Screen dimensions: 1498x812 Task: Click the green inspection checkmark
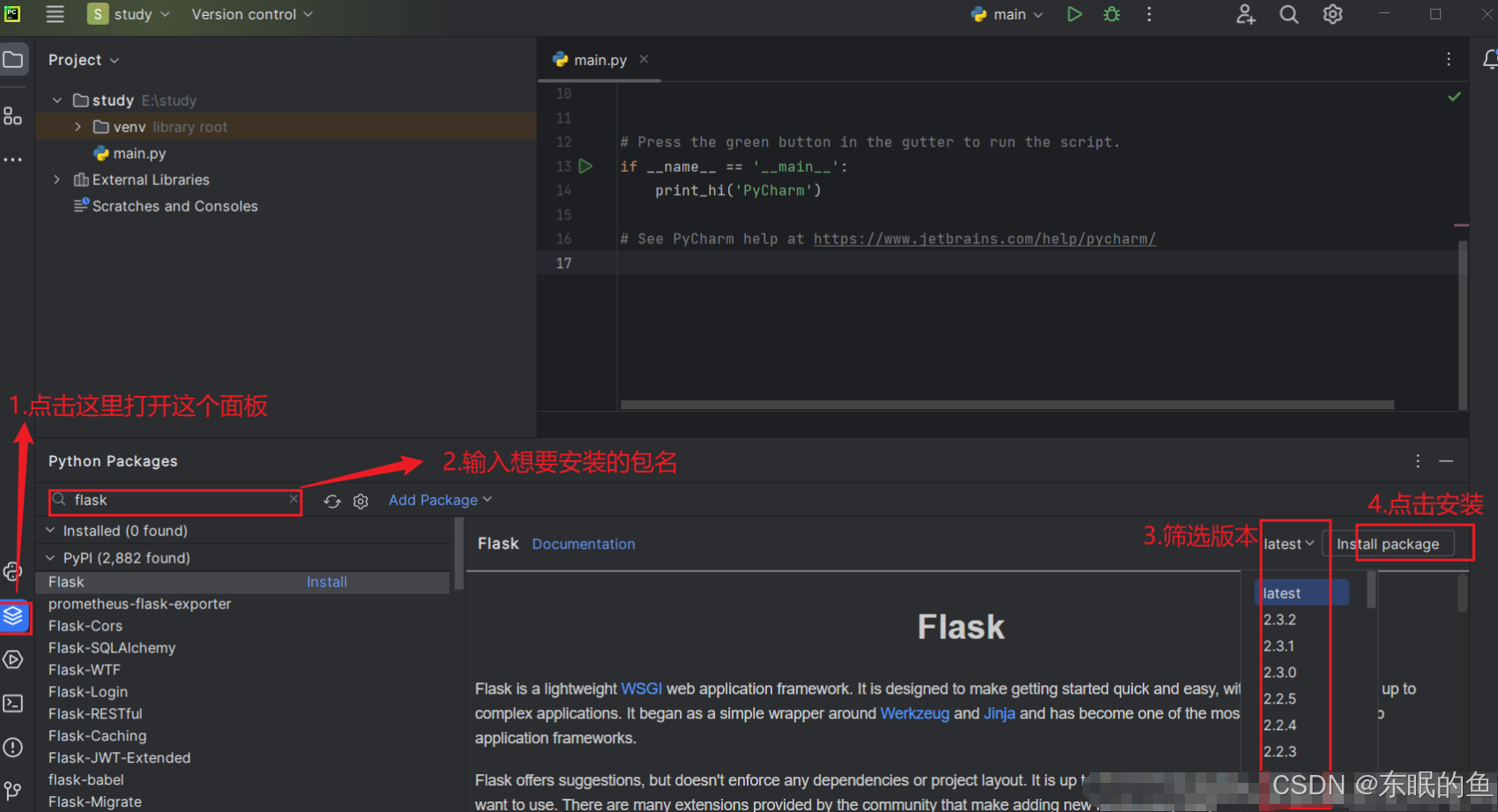[x=1455, y=96]
